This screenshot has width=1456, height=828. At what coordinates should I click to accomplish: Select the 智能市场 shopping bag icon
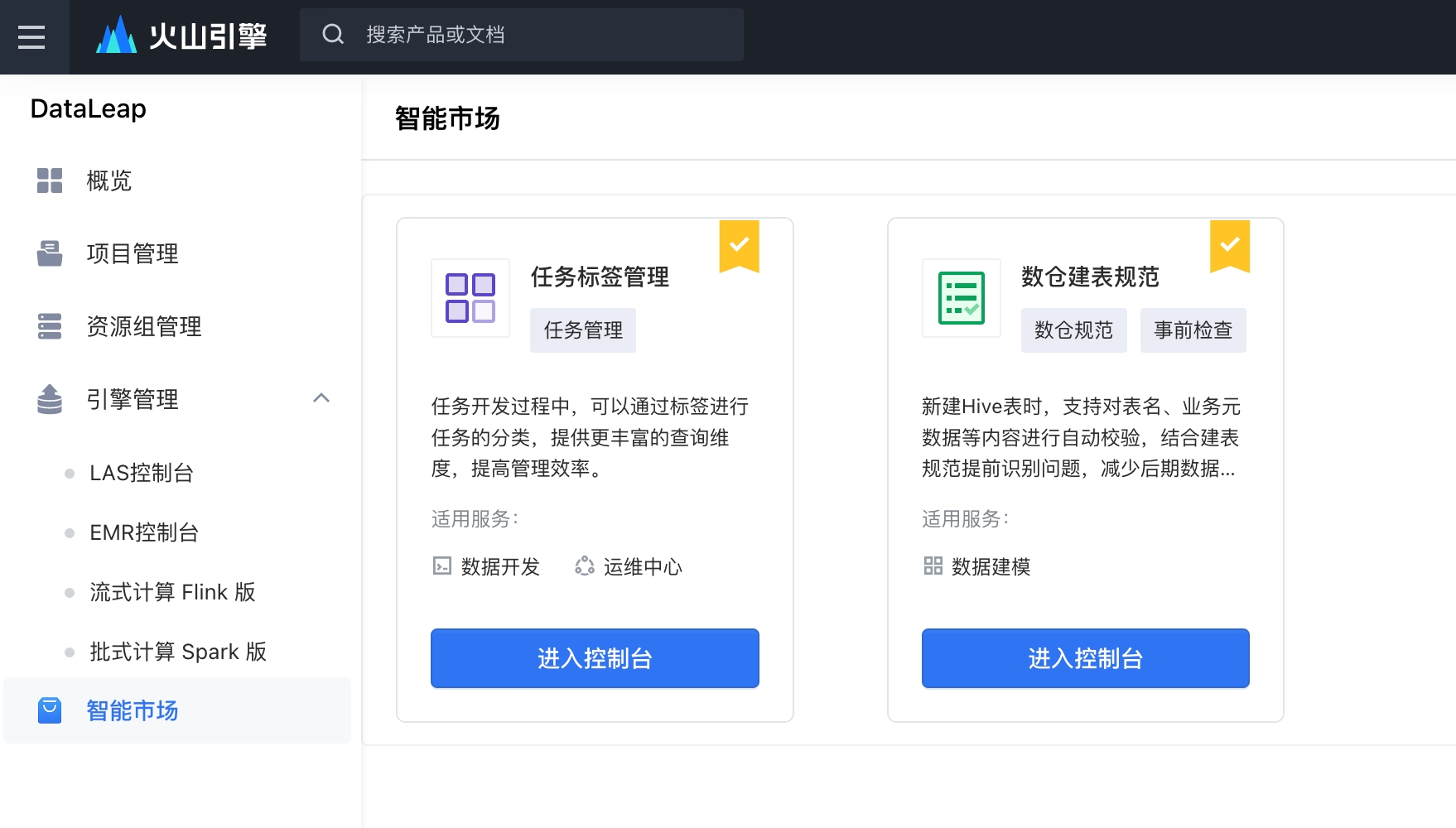tap(50, 710)
